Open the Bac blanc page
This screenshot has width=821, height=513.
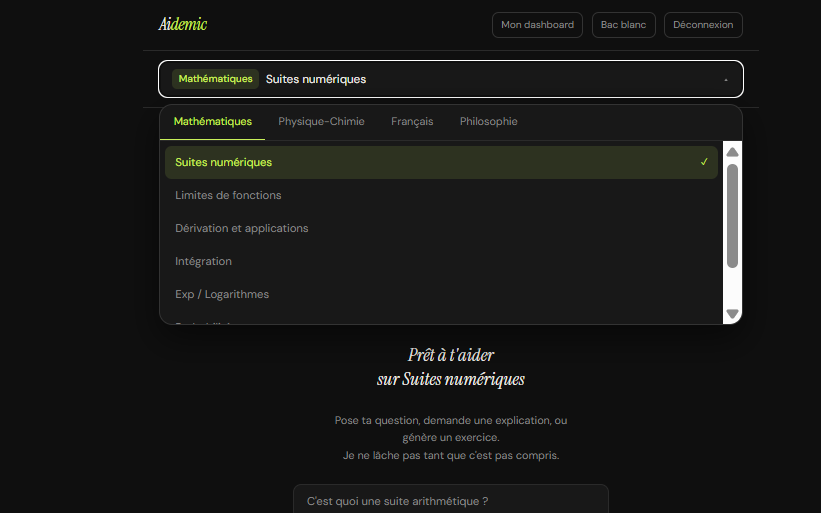[623, 25]
